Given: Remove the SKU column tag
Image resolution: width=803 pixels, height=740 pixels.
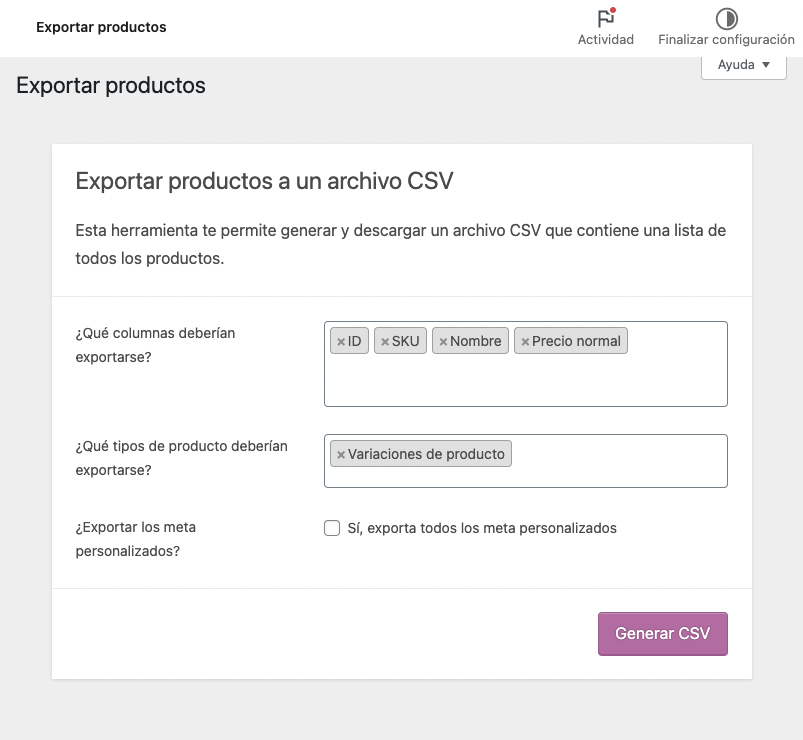Looking at the screenshot, I should tap(385, 342).
